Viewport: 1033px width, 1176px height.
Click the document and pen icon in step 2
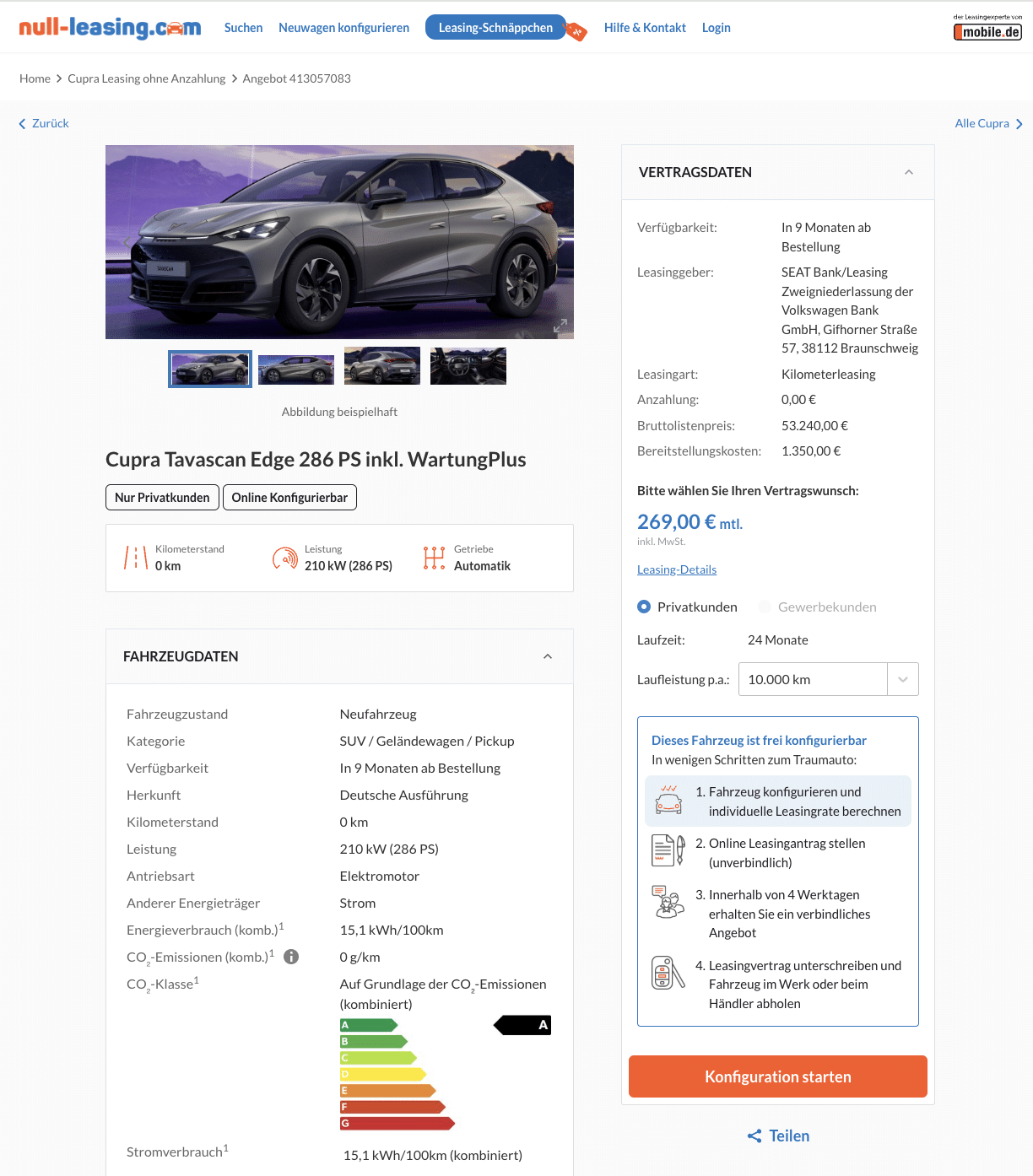668,850
